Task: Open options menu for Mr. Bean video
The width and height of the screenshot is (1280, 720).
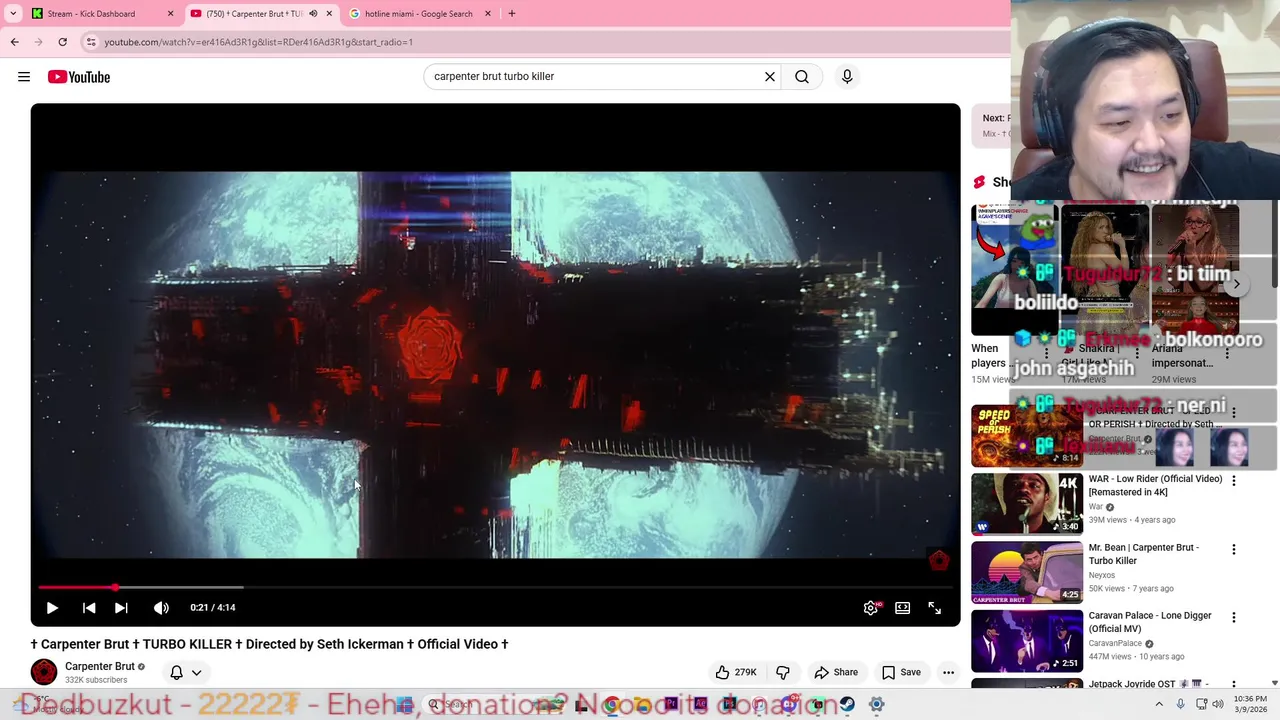Action: (1233, 549)
